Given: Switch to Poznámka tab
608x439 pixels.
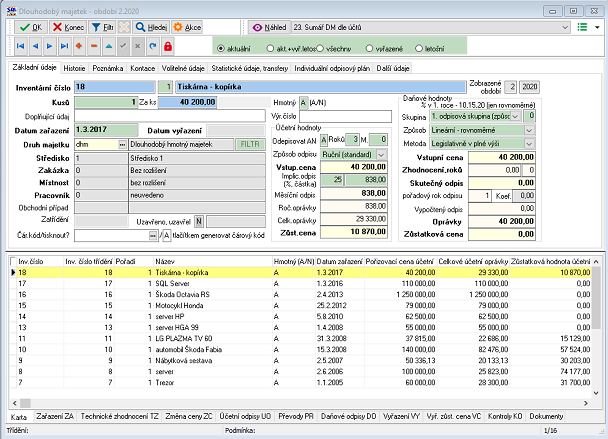Looking at the screenshot, I should point(107,68).
